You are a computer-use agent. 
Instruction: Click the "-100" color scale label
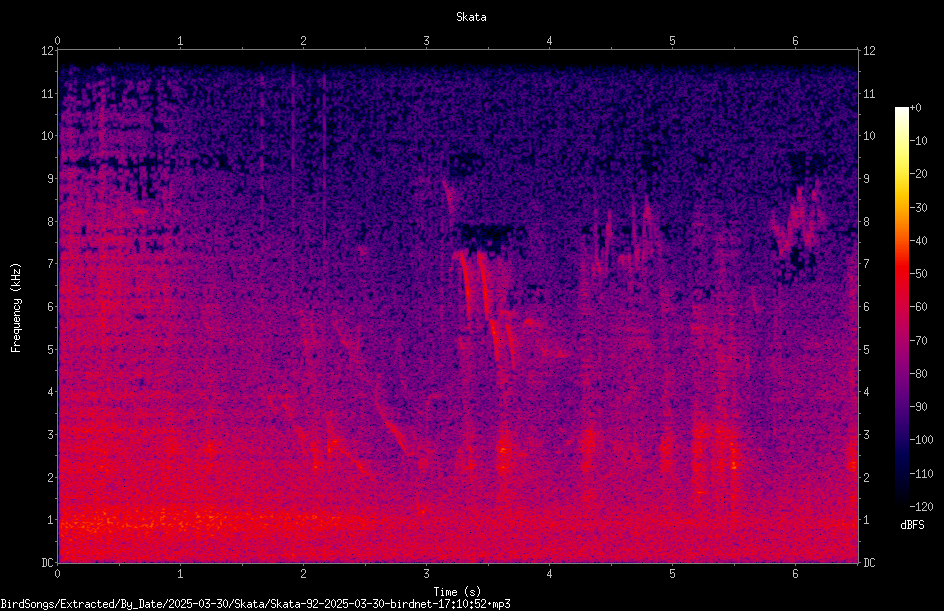922,440
